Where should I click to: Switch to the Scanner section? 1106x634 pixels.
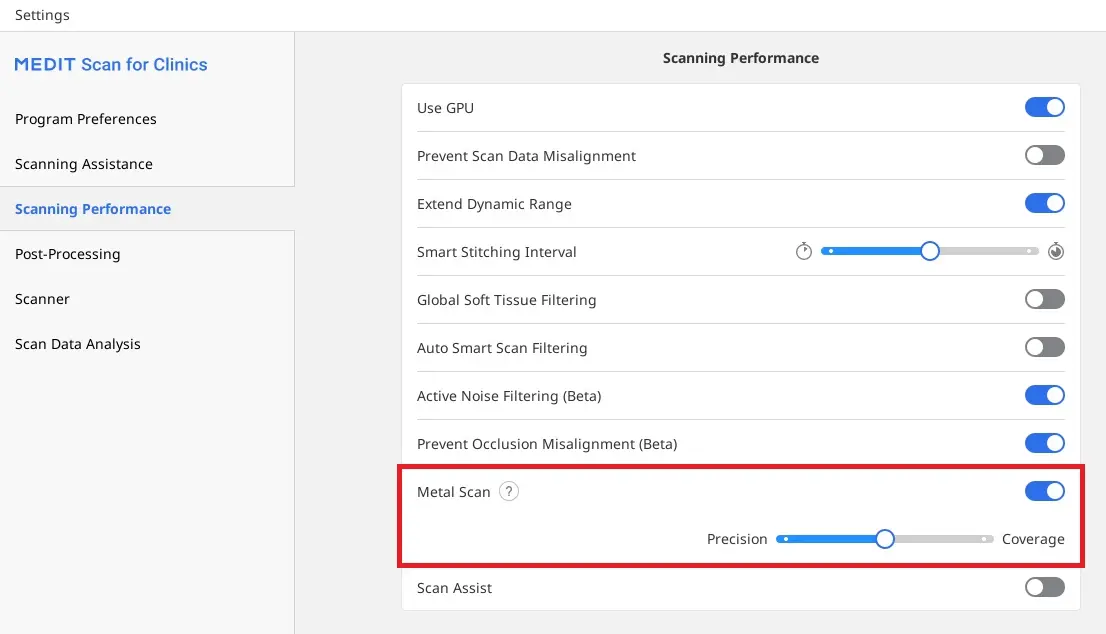[x=42, y=299]
